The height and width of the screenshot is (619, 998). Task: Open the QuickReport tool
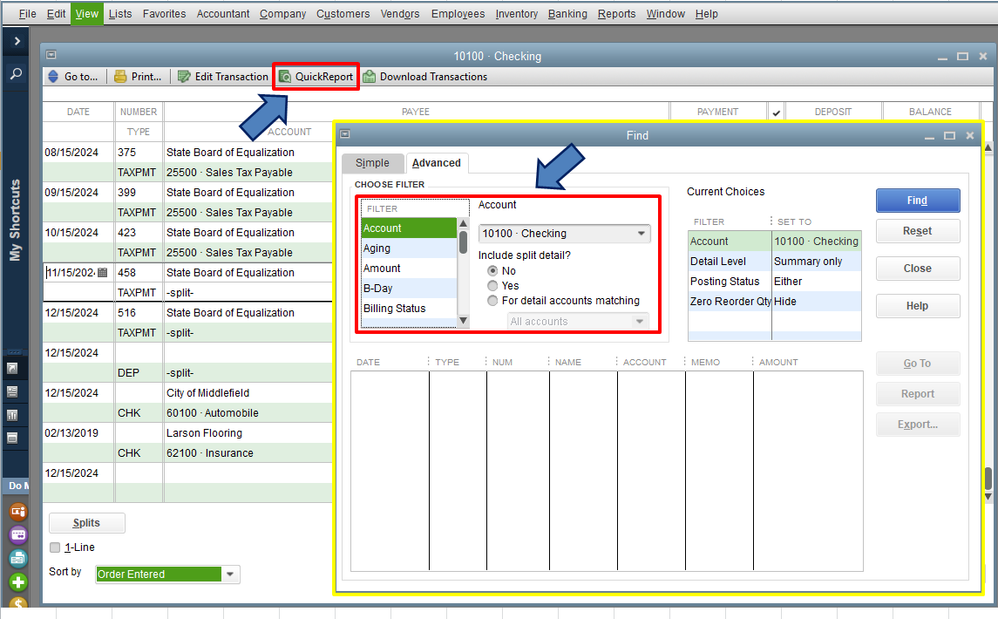click(x=316, y=76)
